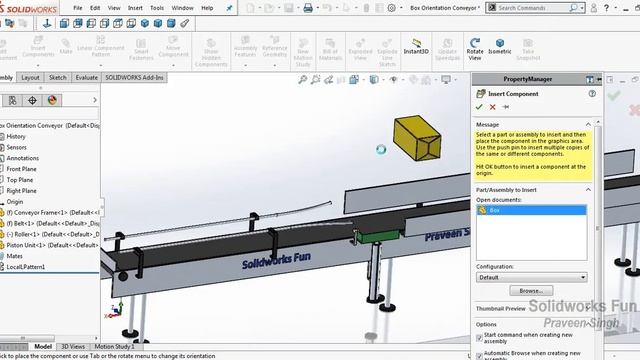Image resolution: width=640 pixels, height=360 pixels.
Task: Open the 3D Views tab
Action: click(73, 347)
